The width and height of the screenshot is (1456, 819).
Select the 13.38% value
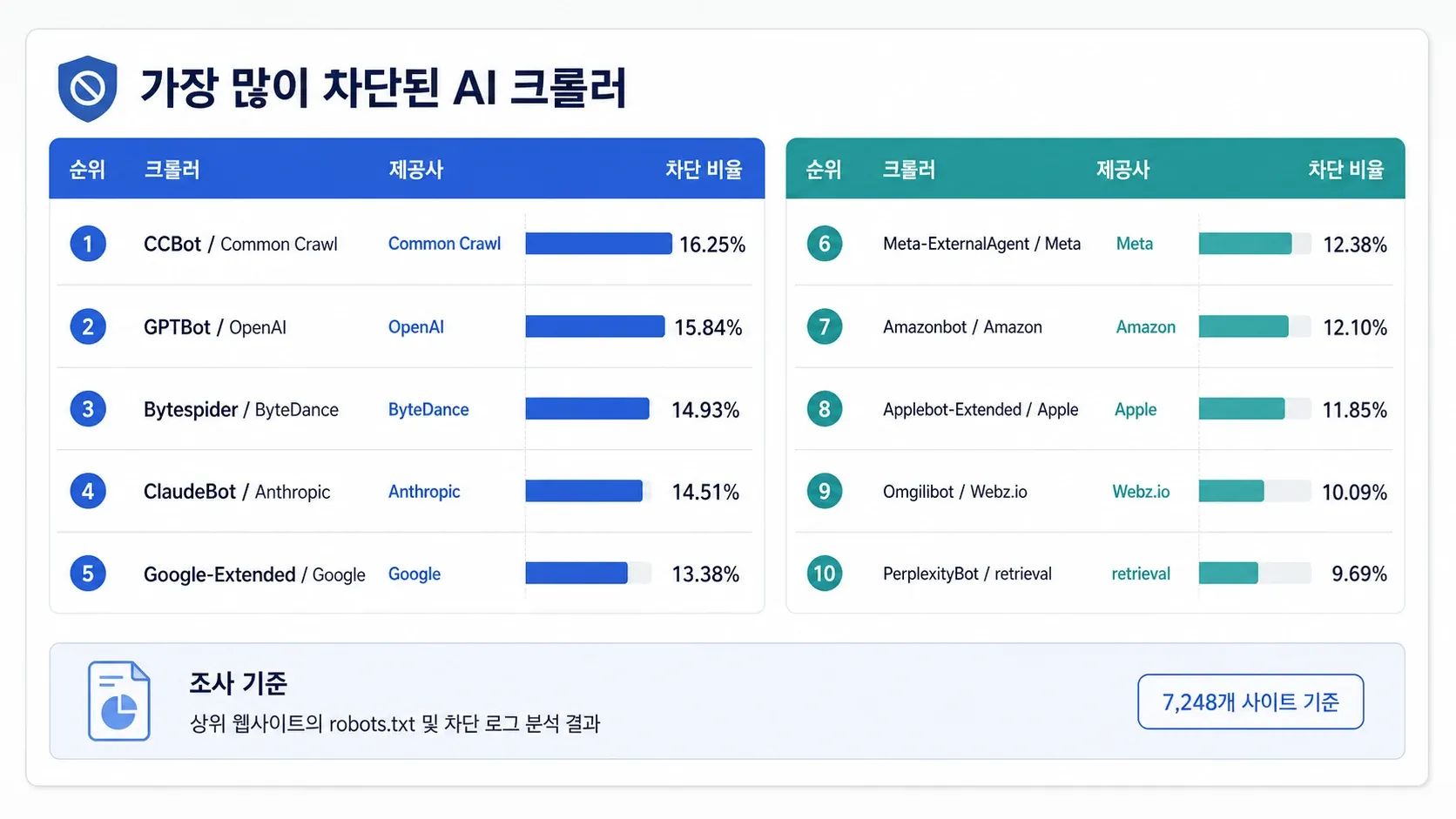(705, 574)
